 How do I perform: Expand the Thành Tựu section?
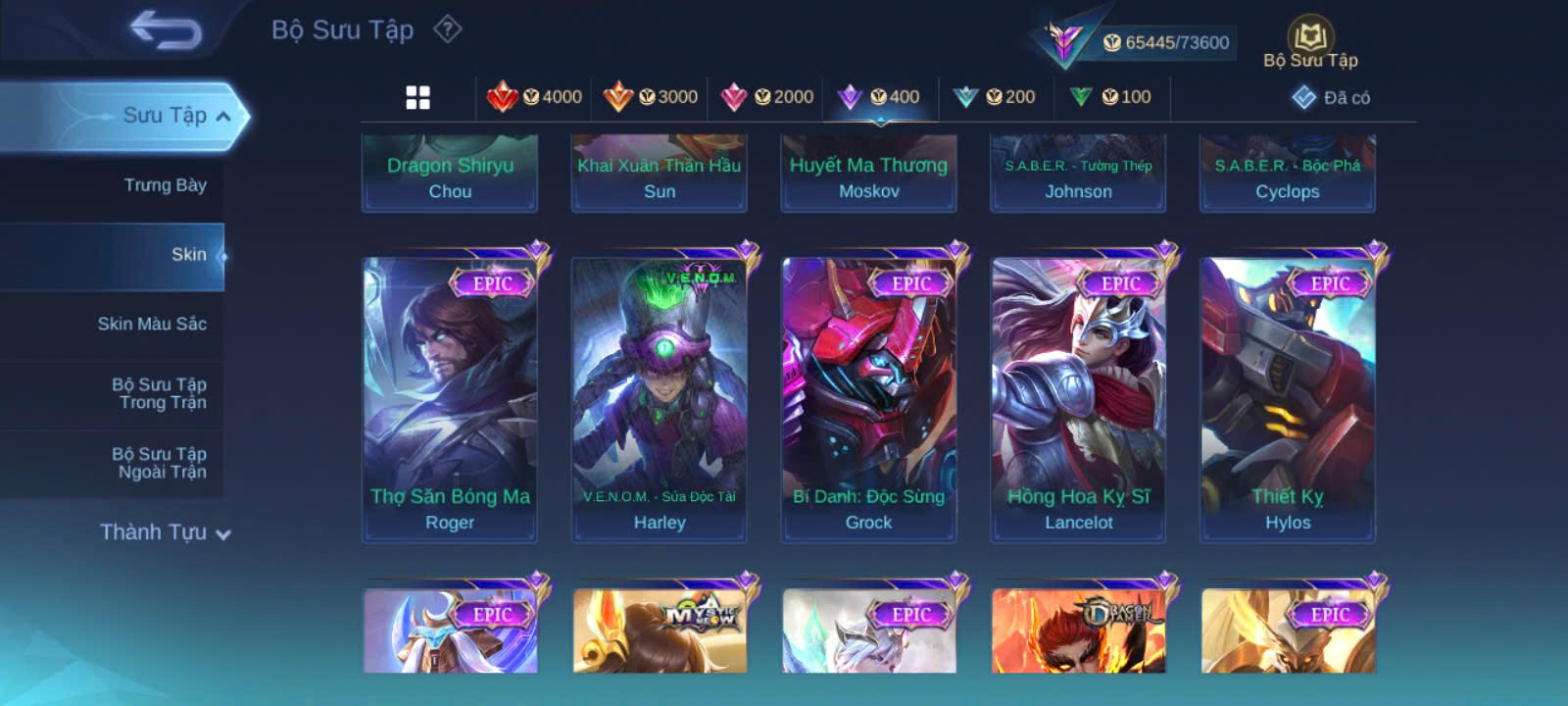click(165, 532)
